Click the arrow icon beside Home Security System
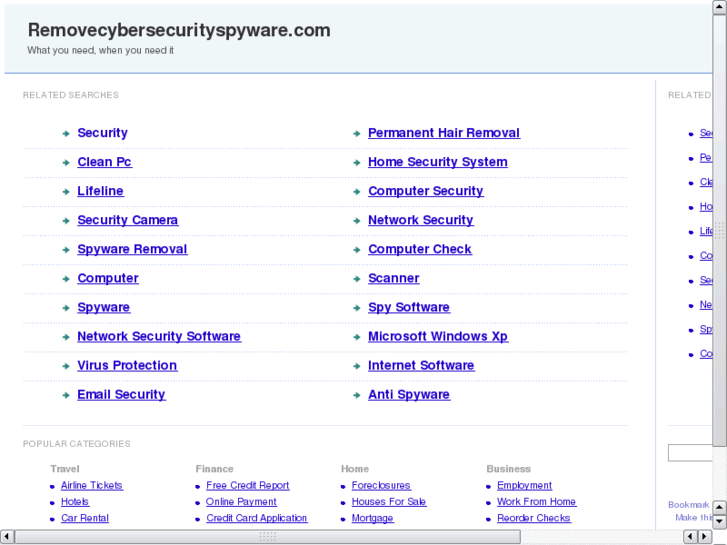 [356, 163]
